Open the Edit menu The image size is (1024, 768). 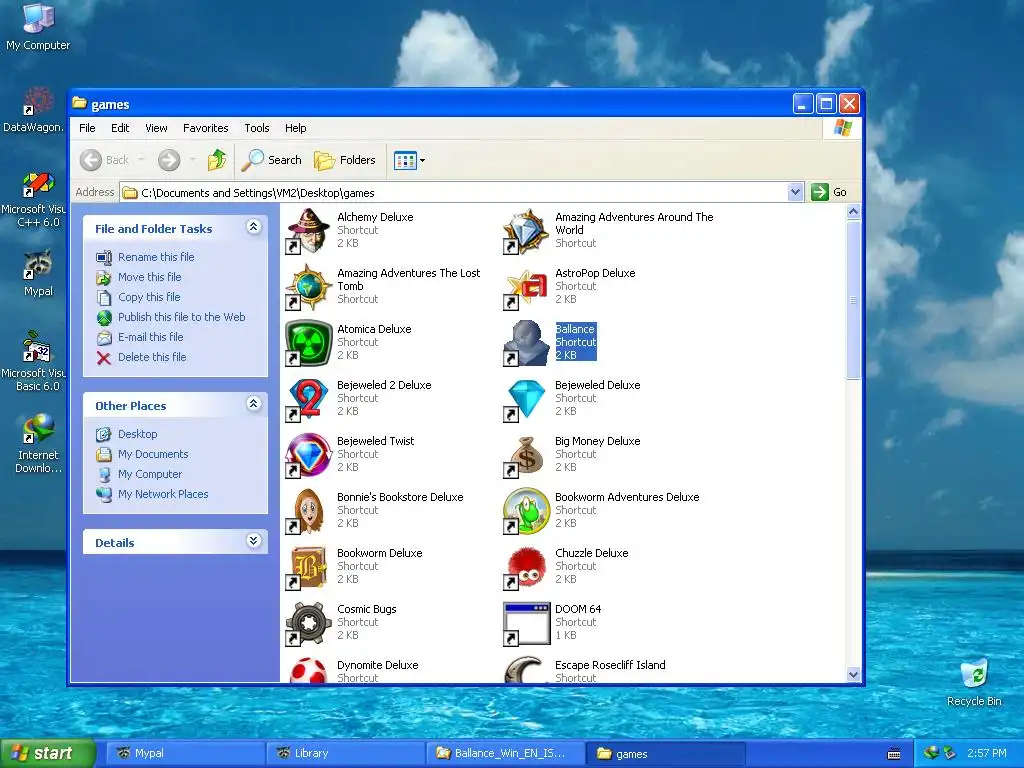(120, 128)
